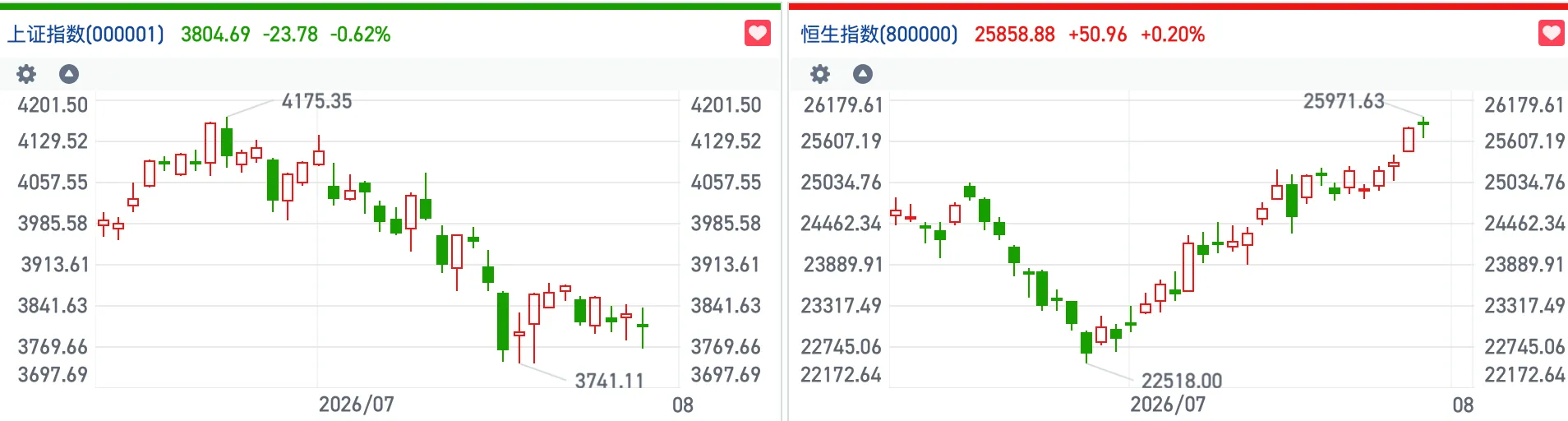The width and height of the screenshot is (1568, 421).
Task: Open 恒生指数(800000) index title link
Action: [x=879, y=35]
